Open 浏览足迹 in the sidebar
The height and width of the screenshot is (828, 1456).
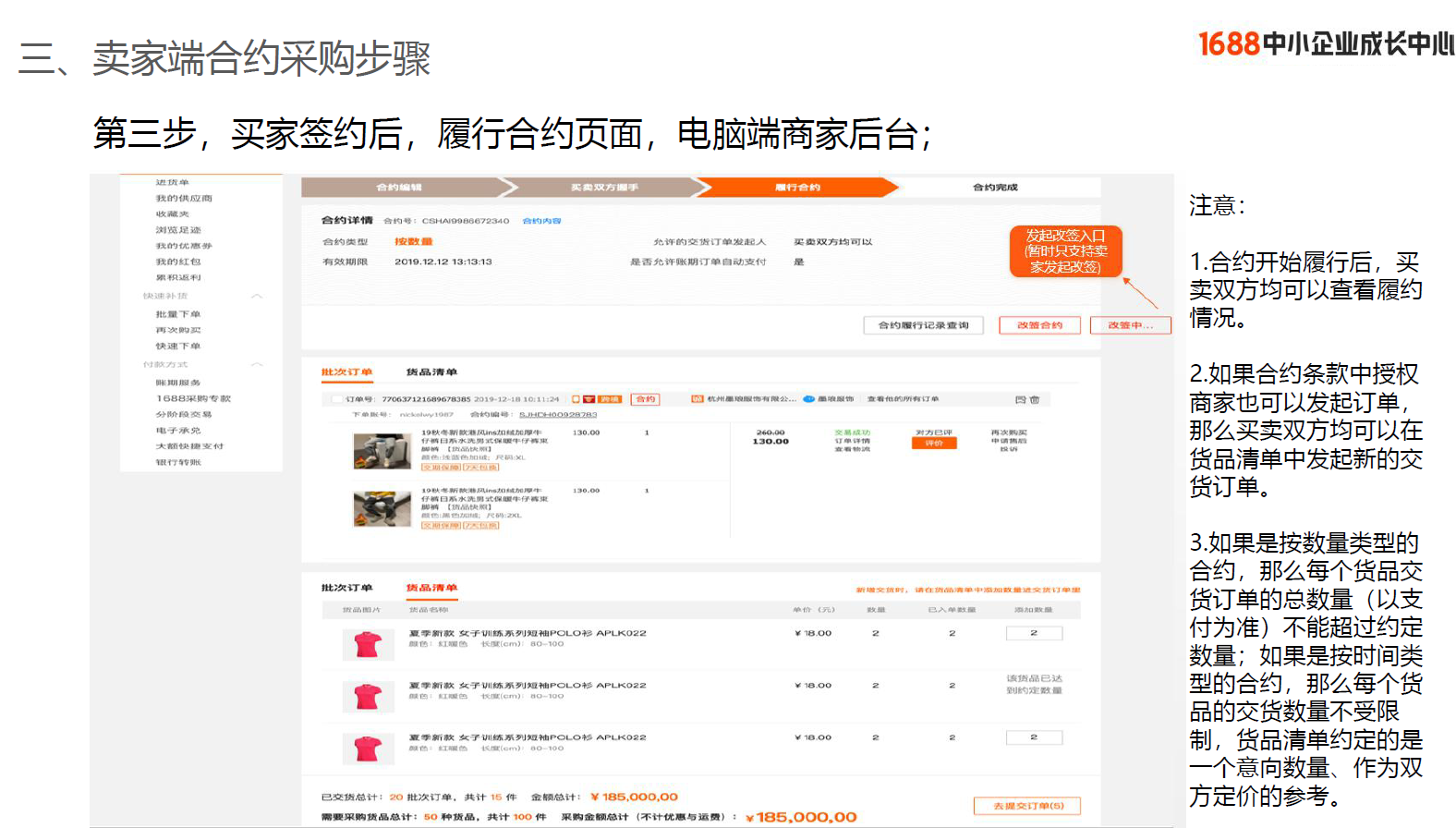(x=178, y=230)
